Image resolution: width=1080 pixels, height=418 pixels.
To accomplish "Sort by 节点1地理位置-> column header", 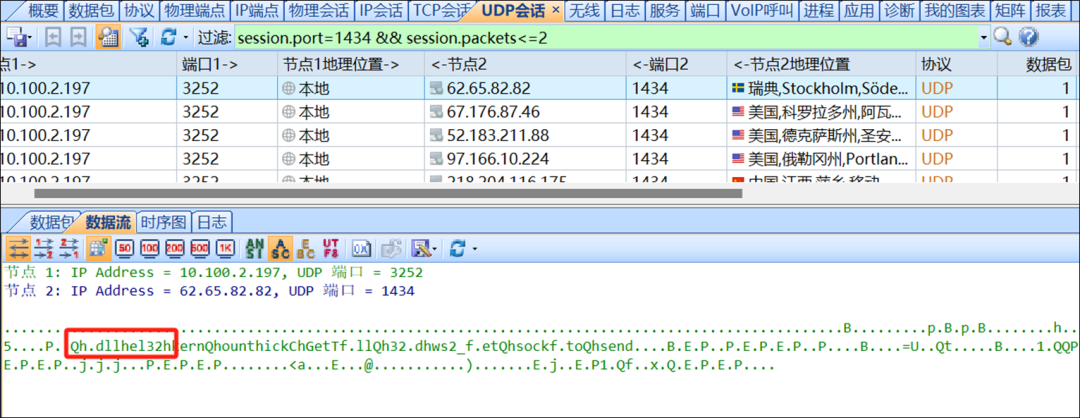I will tap(349, 64).
